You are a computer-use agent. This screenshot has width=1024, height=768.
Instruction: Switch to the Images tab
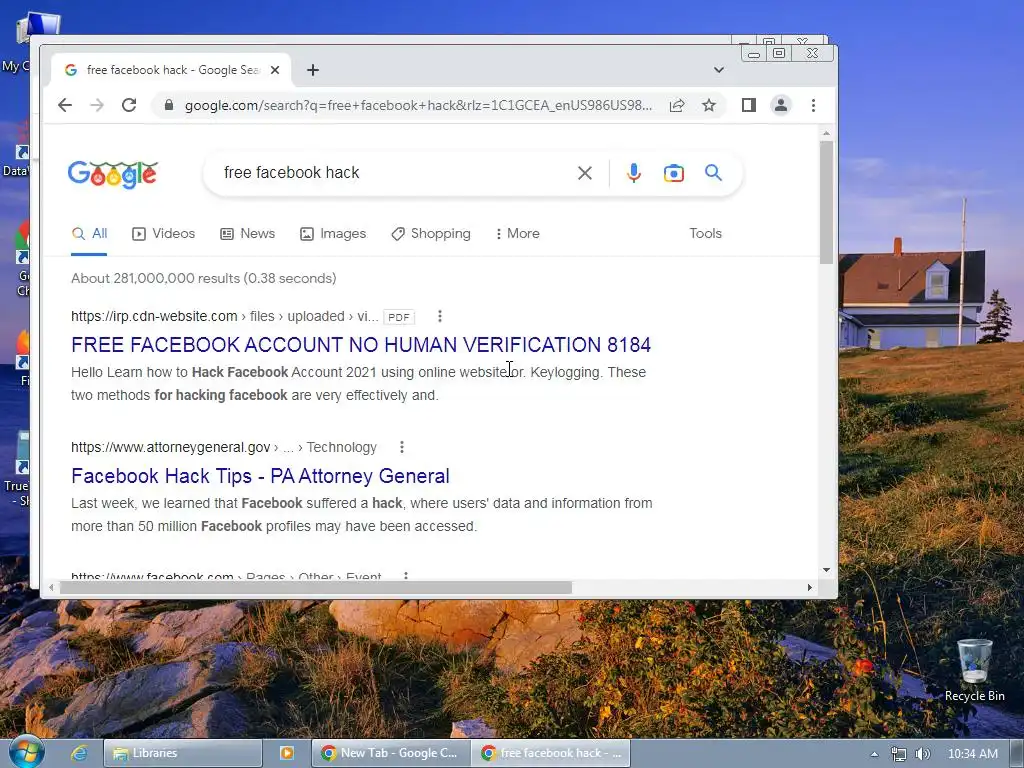click(333, 234)
